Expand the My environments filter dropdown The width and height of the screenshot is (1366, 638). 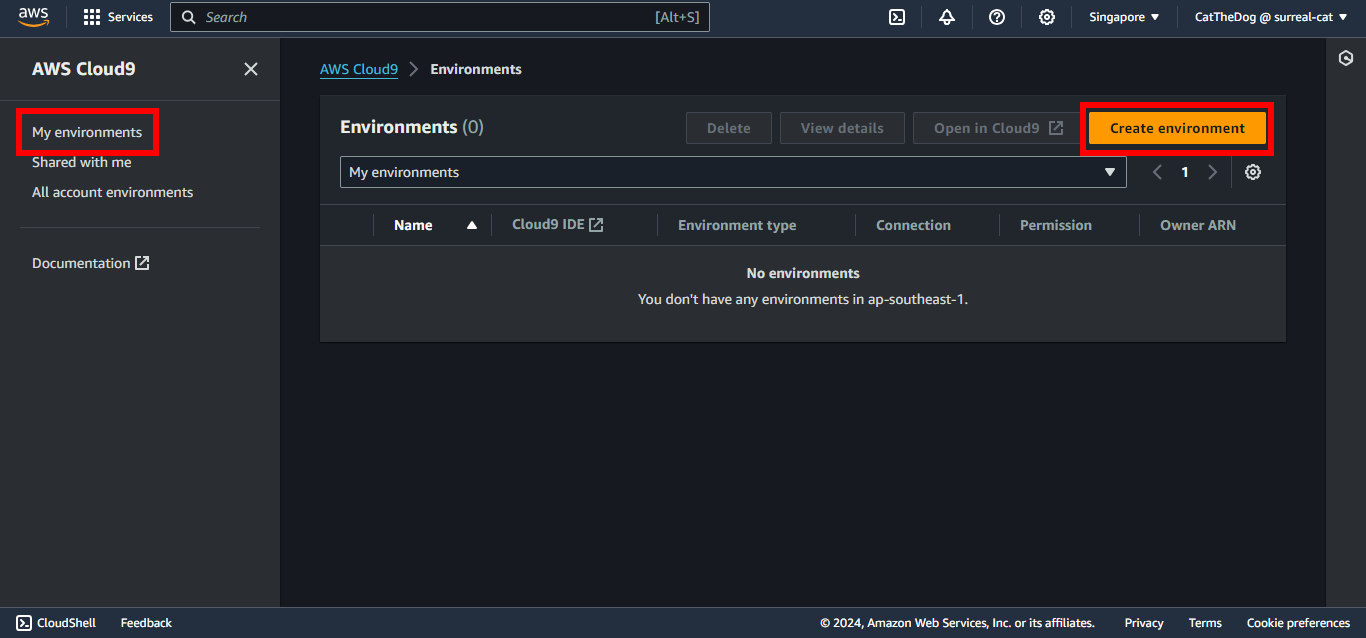[x=733, y=172]
